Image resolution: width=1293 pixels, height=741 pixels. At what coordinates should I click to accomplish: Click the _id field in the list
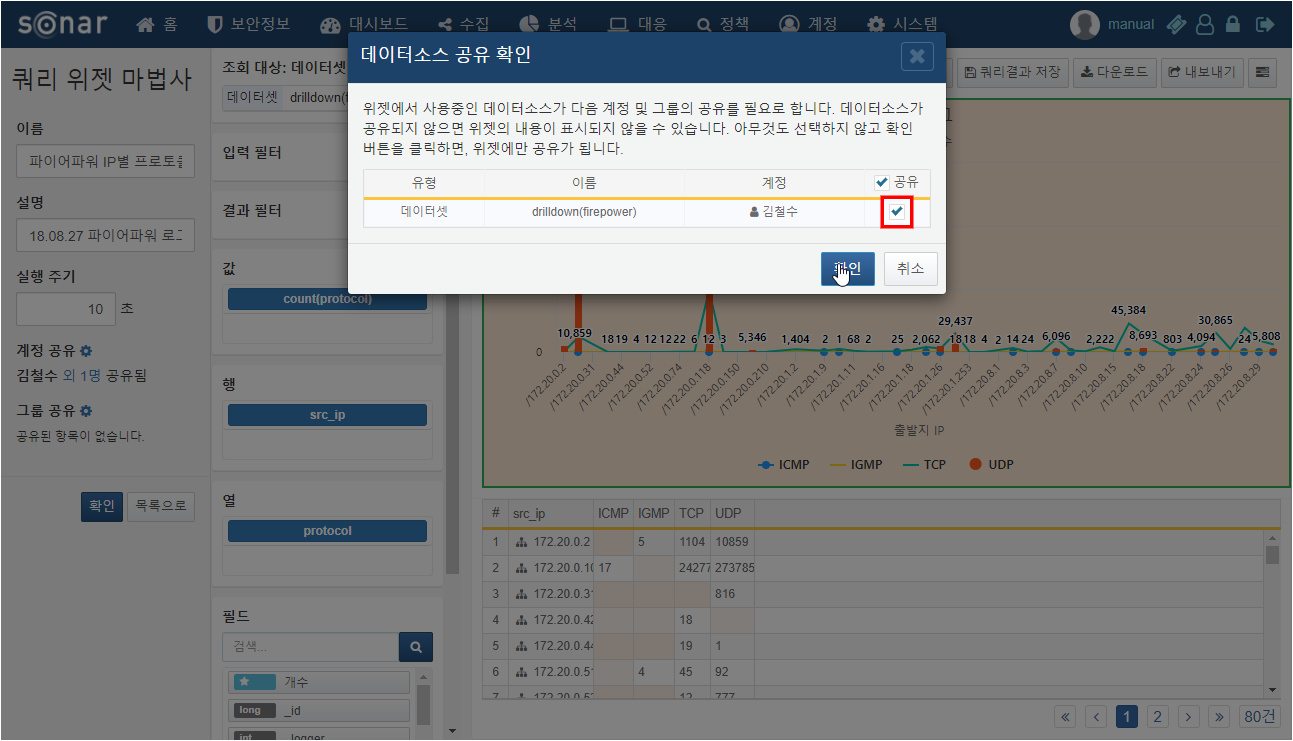[x=320, y=710]
